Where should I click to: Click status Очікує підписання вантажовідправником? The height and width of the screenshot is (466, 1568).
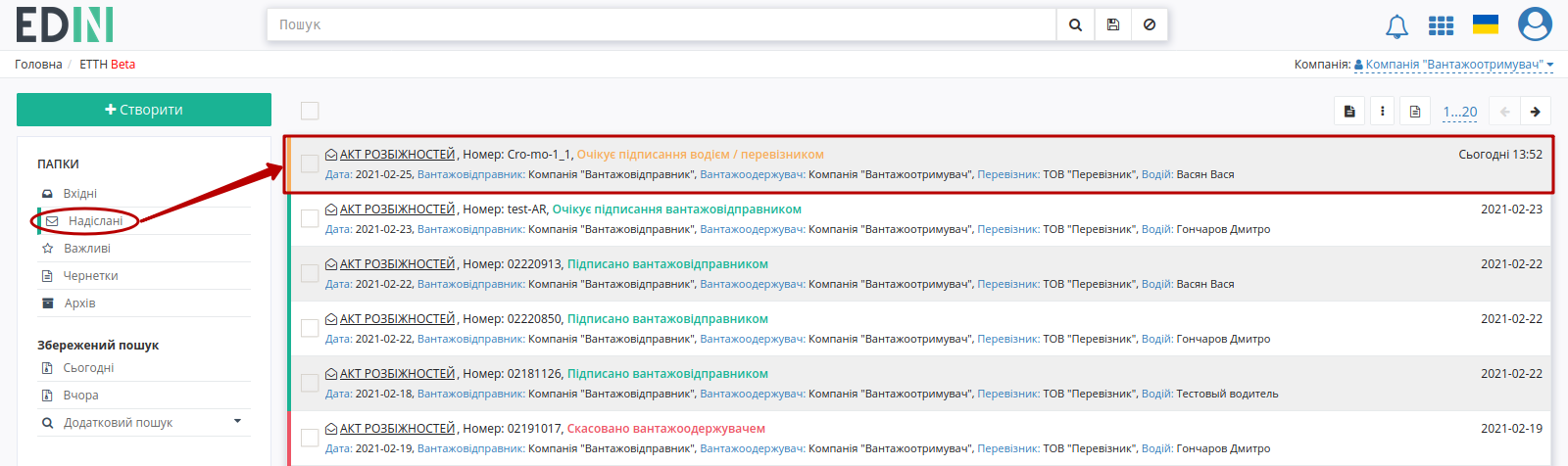677,210
